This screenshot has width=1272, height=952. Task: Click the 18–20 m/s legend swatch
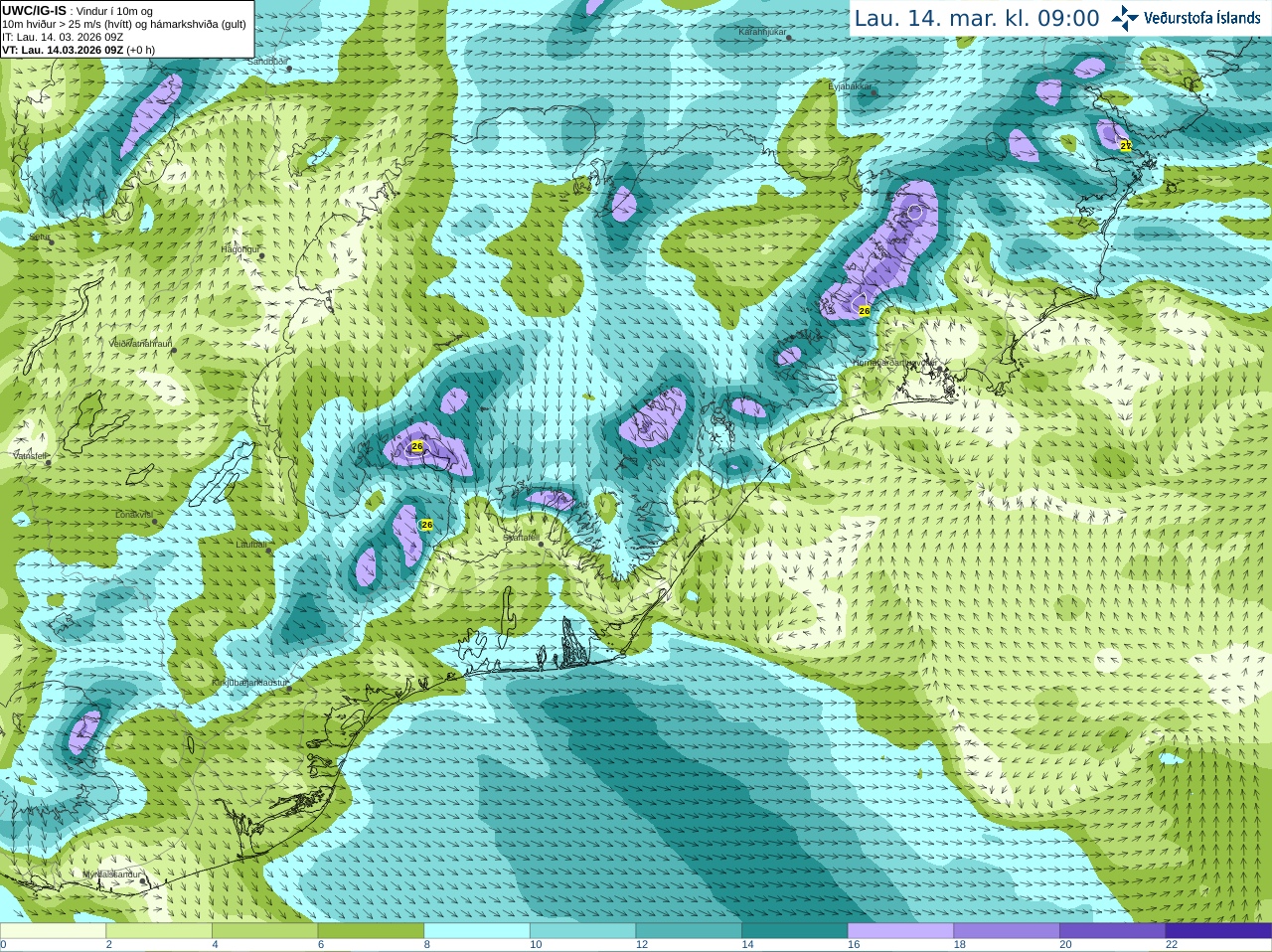coord(1007,931)
